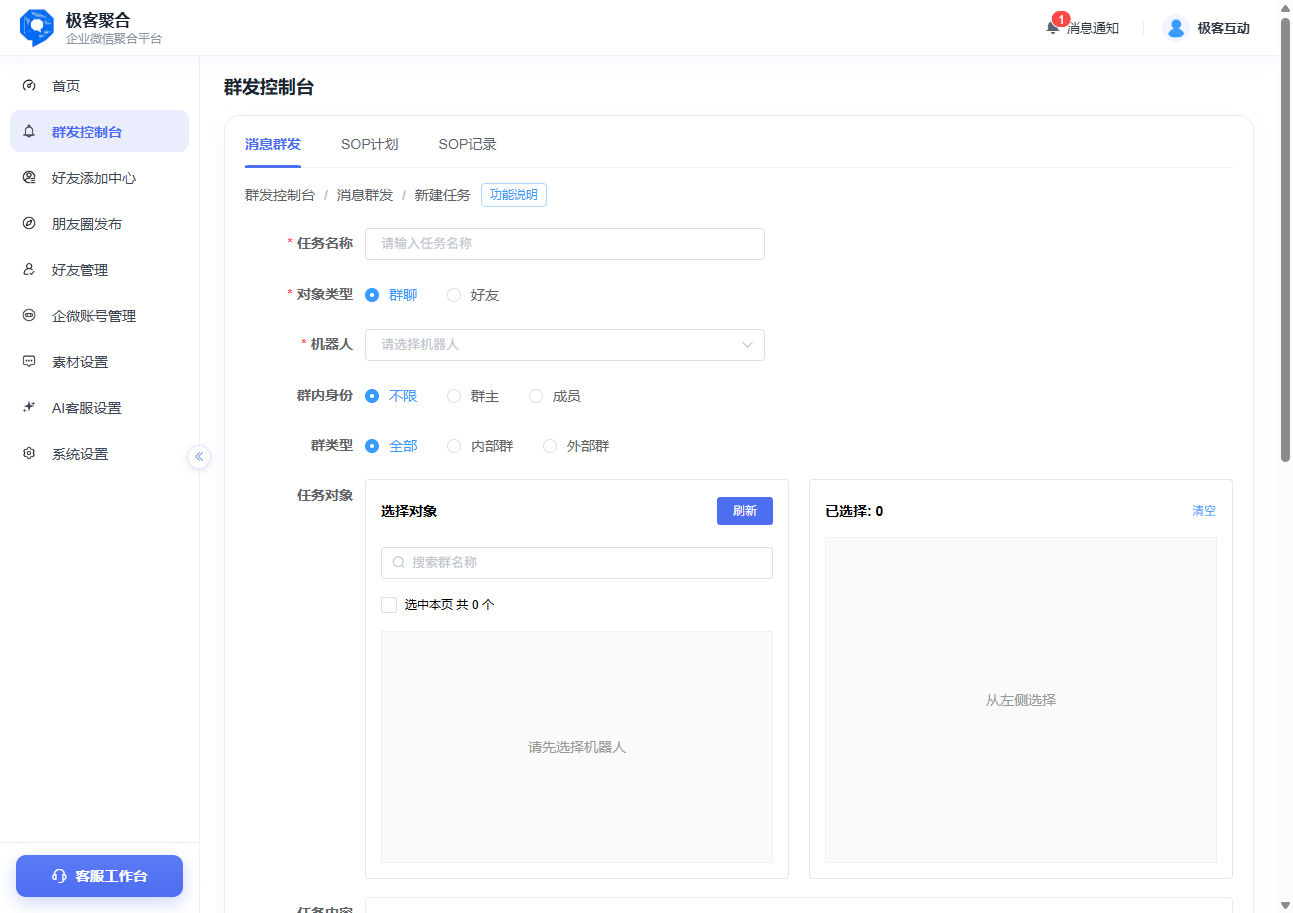Click the red notification badge showing 1

coord(1061,19)
